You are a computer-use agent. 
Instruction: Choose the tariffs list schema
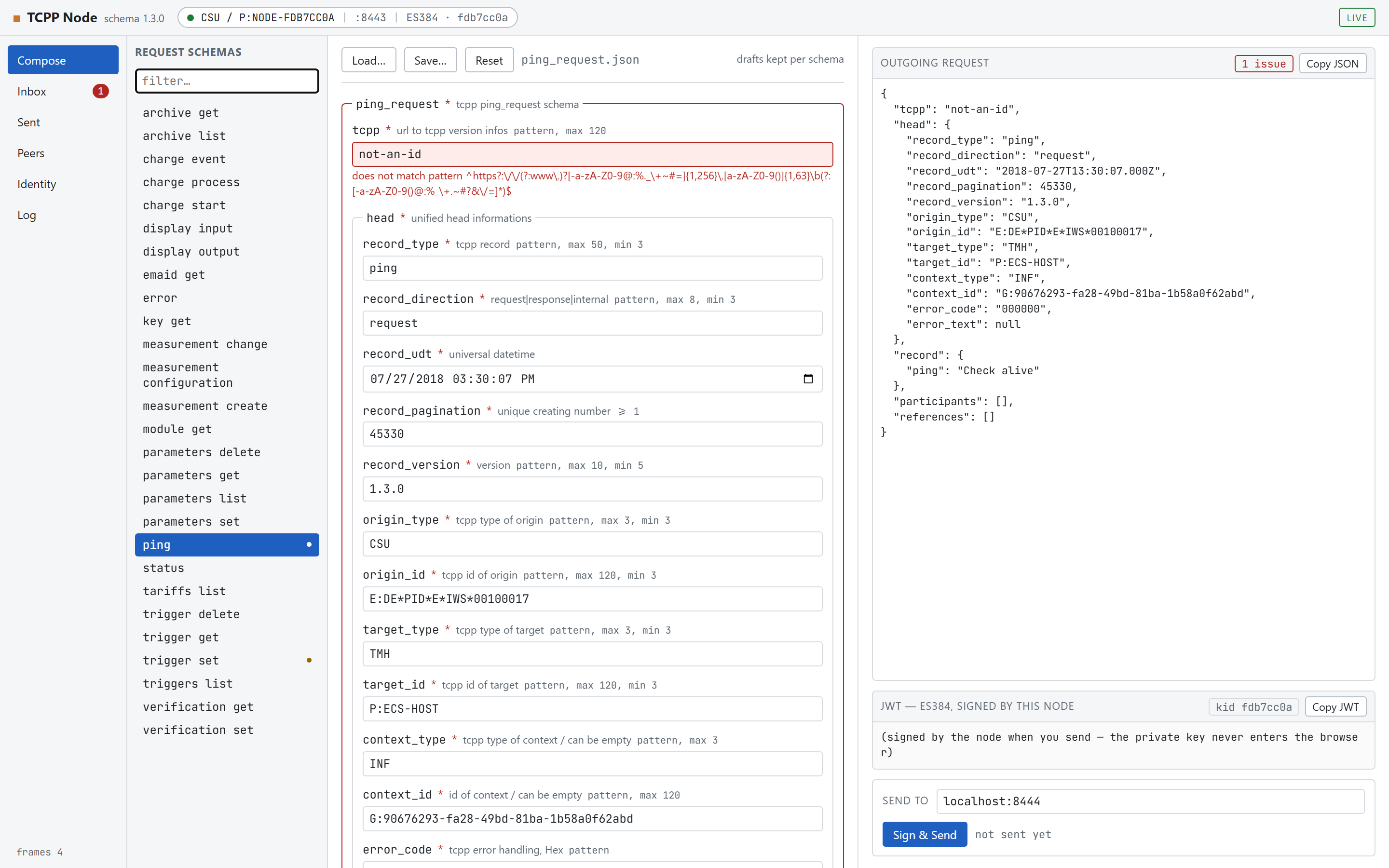click(227, 591)
